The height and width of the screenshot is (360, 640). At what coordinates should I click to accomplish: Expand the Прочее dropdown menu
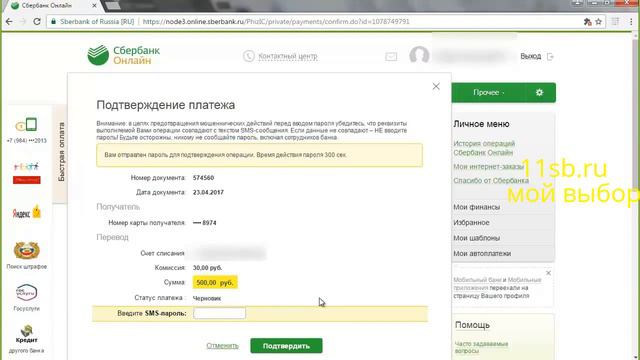(489, 93)
